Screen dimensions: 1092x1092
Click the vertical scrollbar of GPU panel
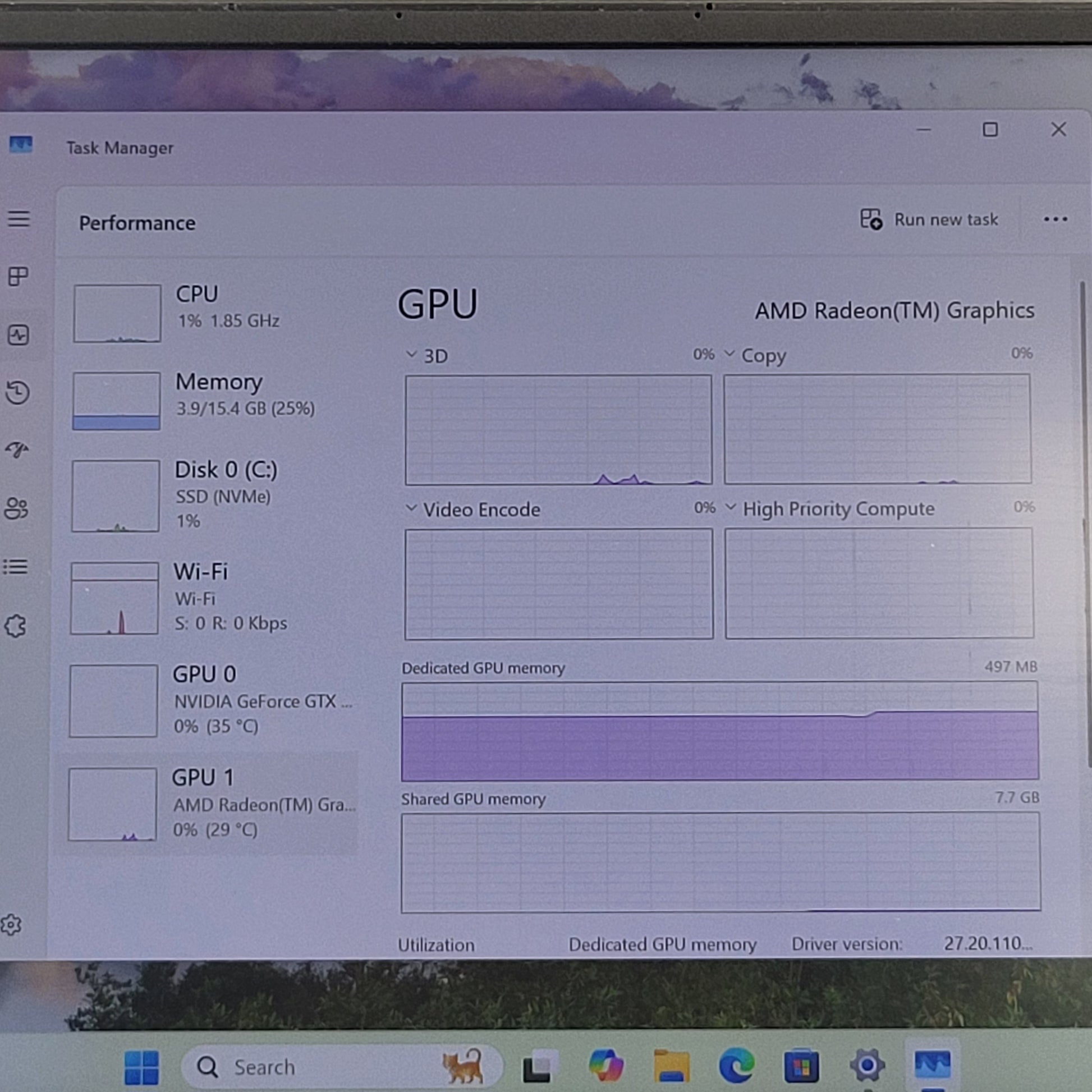pyautogui.click(x=1084, y=525)
